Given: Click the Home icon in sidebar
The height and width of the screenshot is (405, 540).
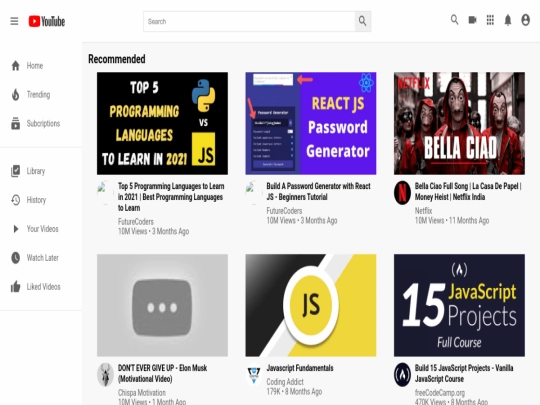Looking at the screenshot, I should [x=15, y=65].
